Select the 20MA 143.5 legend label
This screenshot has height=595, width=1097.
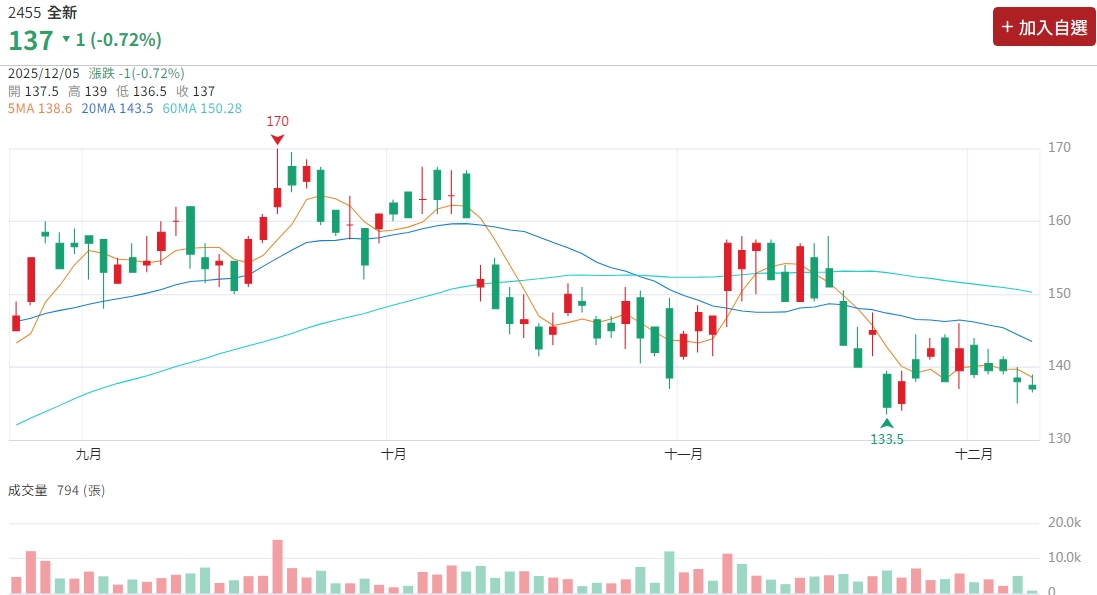pos(117,108)
